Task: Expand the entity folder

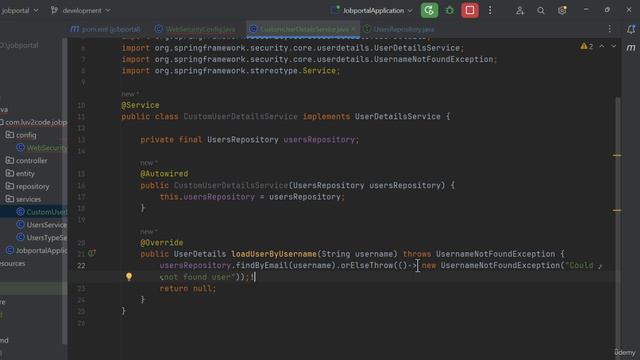Action: click(x=20, y=173)
